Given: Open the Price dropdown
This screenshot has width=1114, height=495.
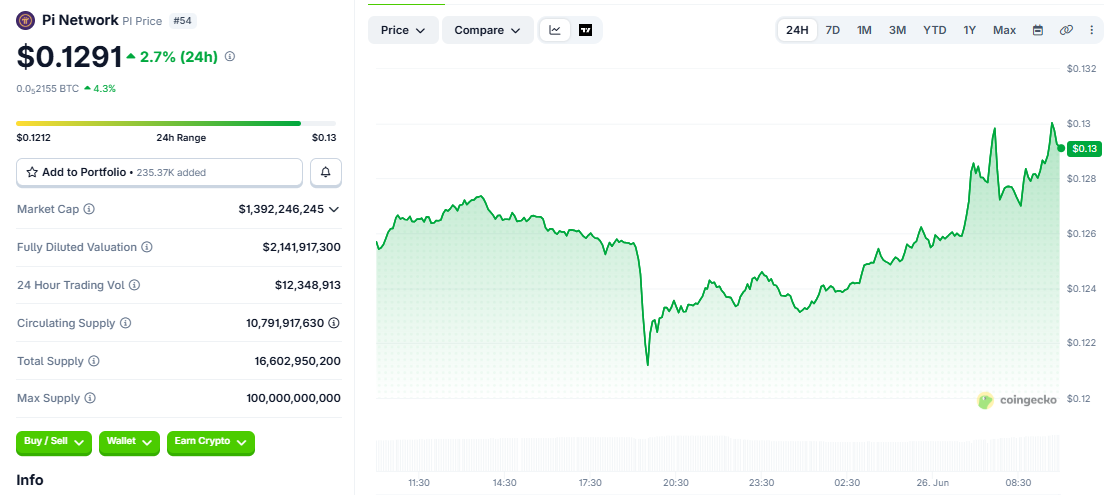Looking at the screenshot, I should [x=403, y=30].
